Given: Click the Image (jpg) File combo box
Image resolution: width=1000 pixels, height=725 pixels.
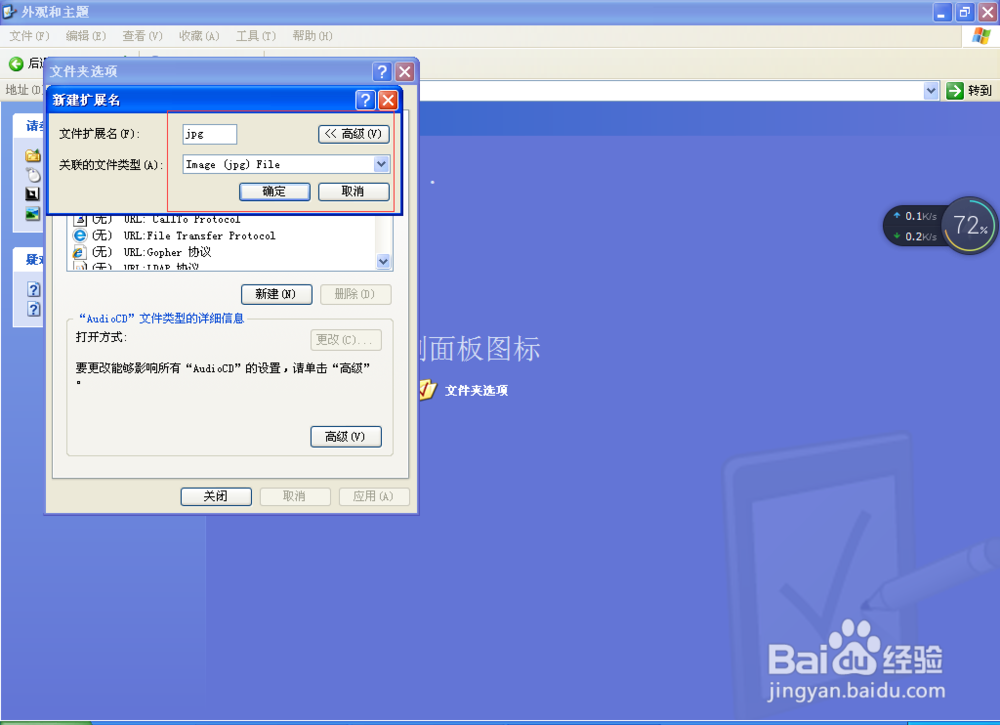Looking at the screenshot, I should point(285,165).
